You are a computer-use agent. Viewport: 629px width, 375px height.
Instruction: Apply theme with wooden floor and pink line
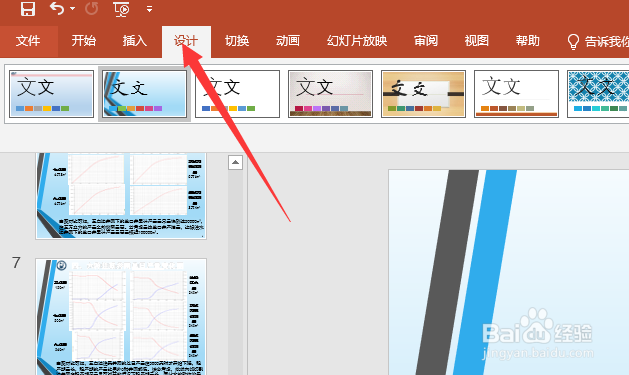click(331, 94)
